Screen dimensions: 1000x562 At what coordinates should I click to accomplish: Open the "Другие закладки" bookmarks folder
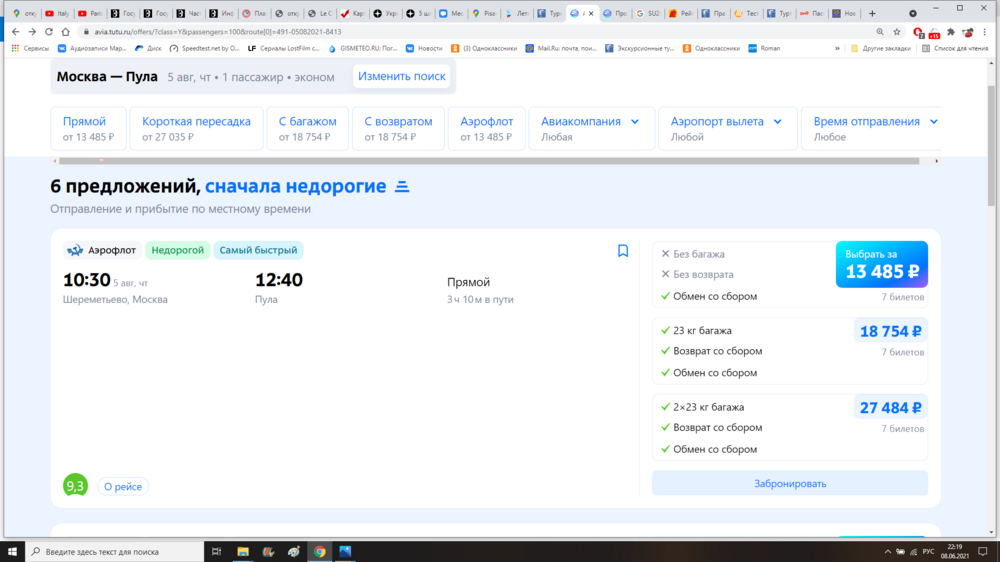click(881, 48)
